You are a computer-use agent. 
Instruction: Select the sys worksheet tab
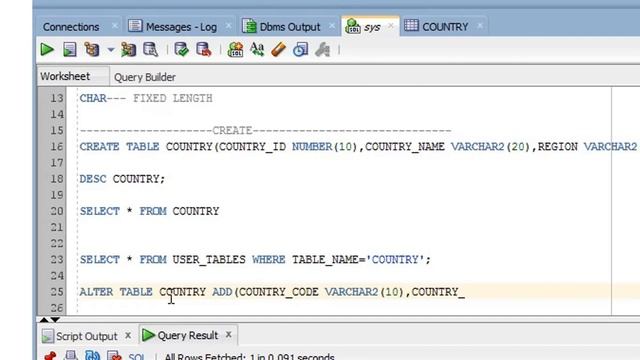[372, 27]
